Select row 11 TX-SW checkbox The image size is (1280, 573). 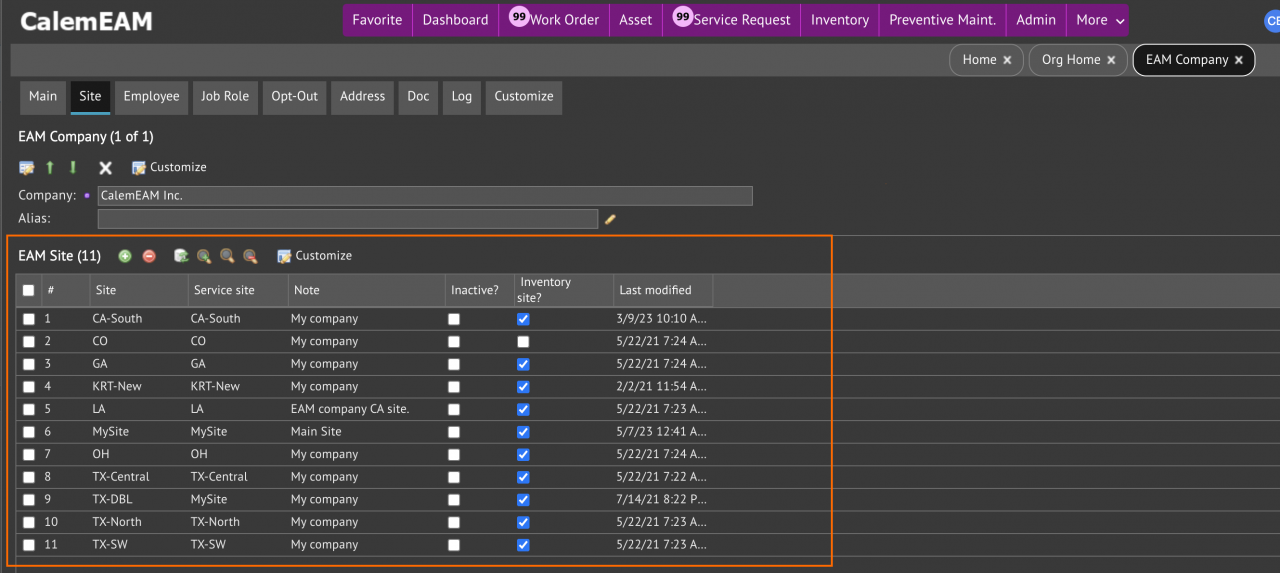click(29, 545)
